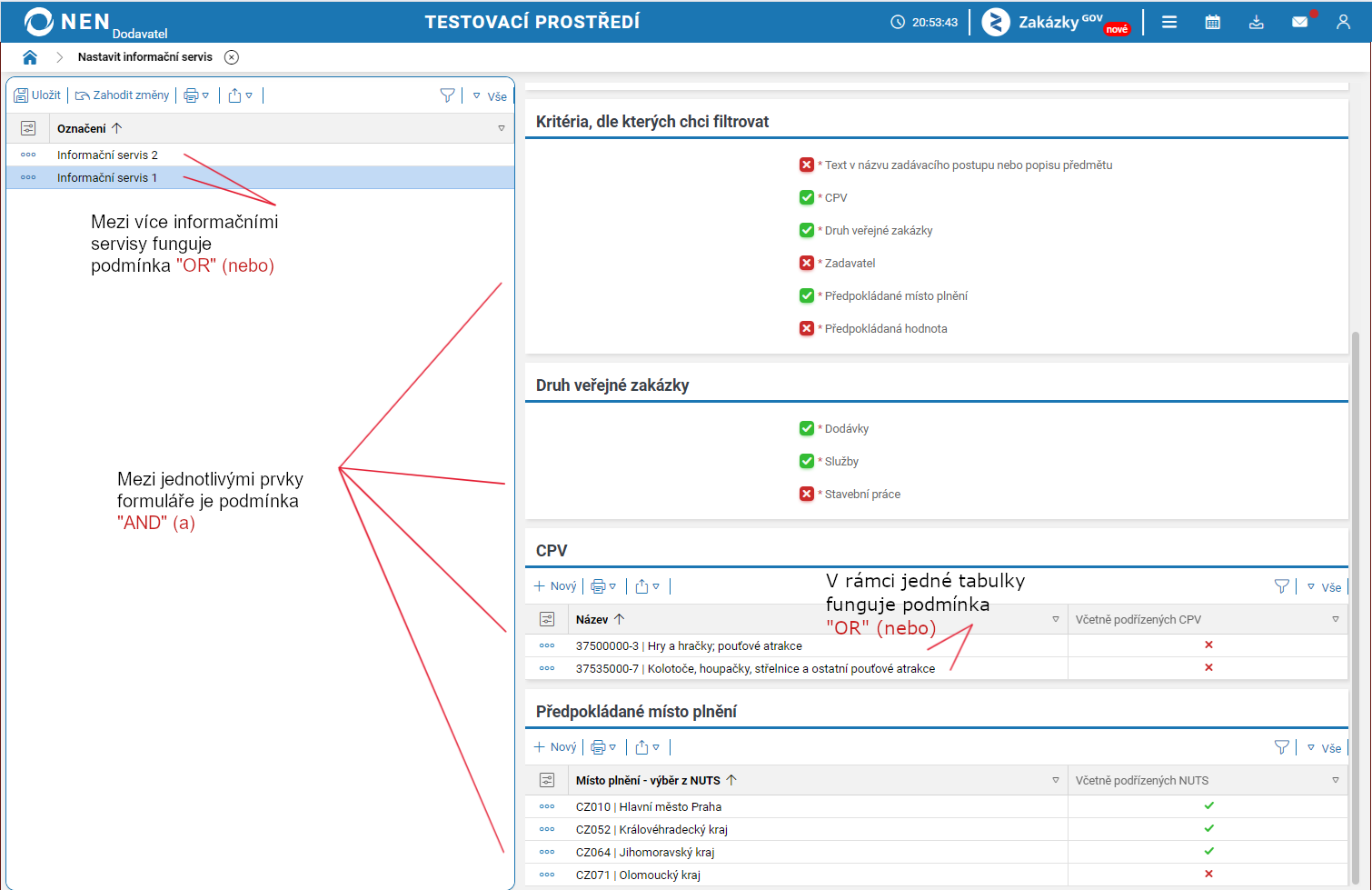Toggle Dodávky checkbox
1372x890 pixels.
(807, 428)
